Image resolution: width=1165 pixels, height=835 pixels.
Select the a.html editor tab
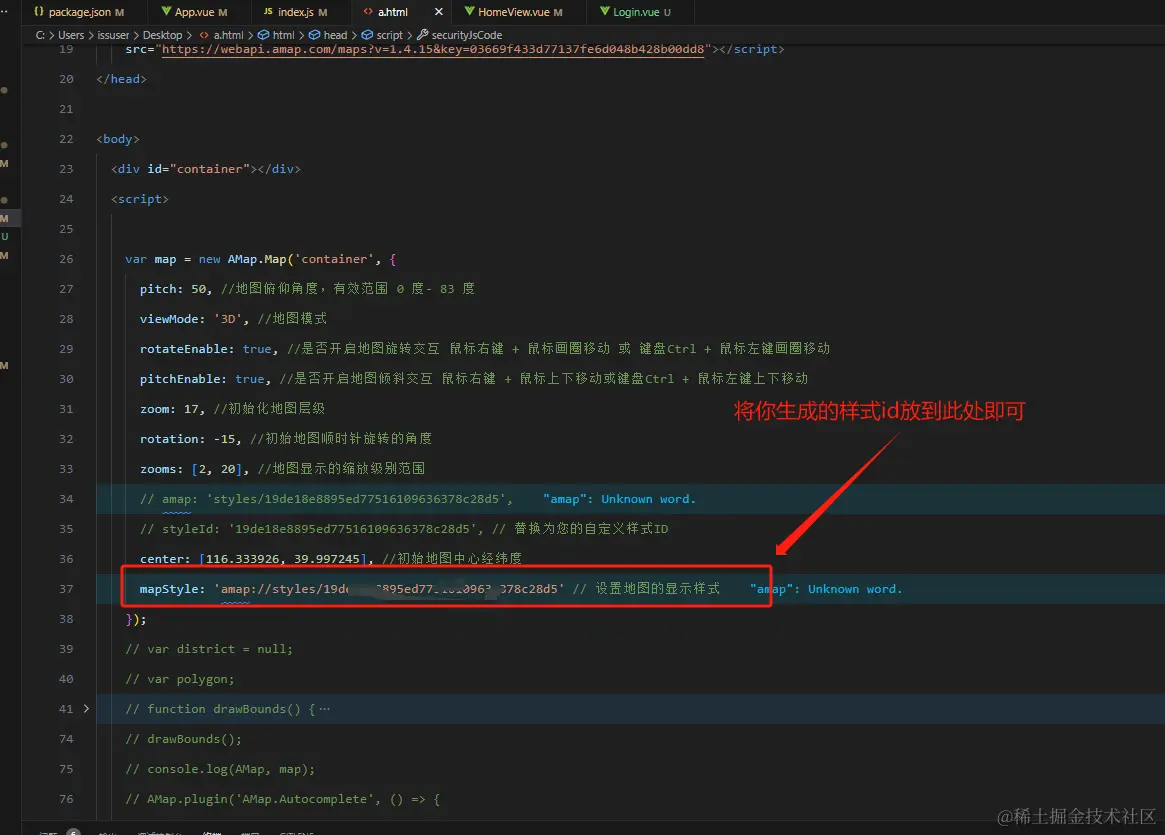[392, 12]
